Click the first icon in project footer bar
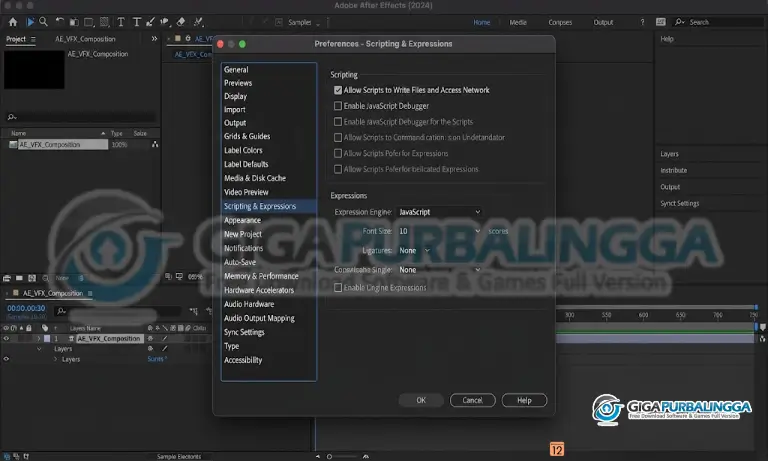 [6, 278]
